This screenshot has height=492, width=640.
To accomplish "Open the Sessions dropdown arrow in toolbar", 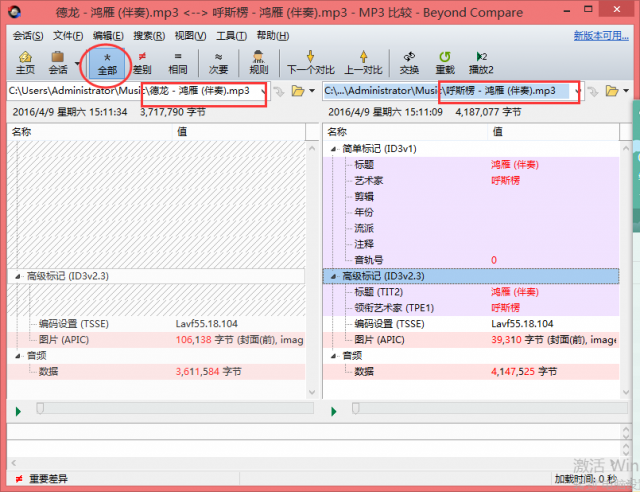I will coord(77,63).
